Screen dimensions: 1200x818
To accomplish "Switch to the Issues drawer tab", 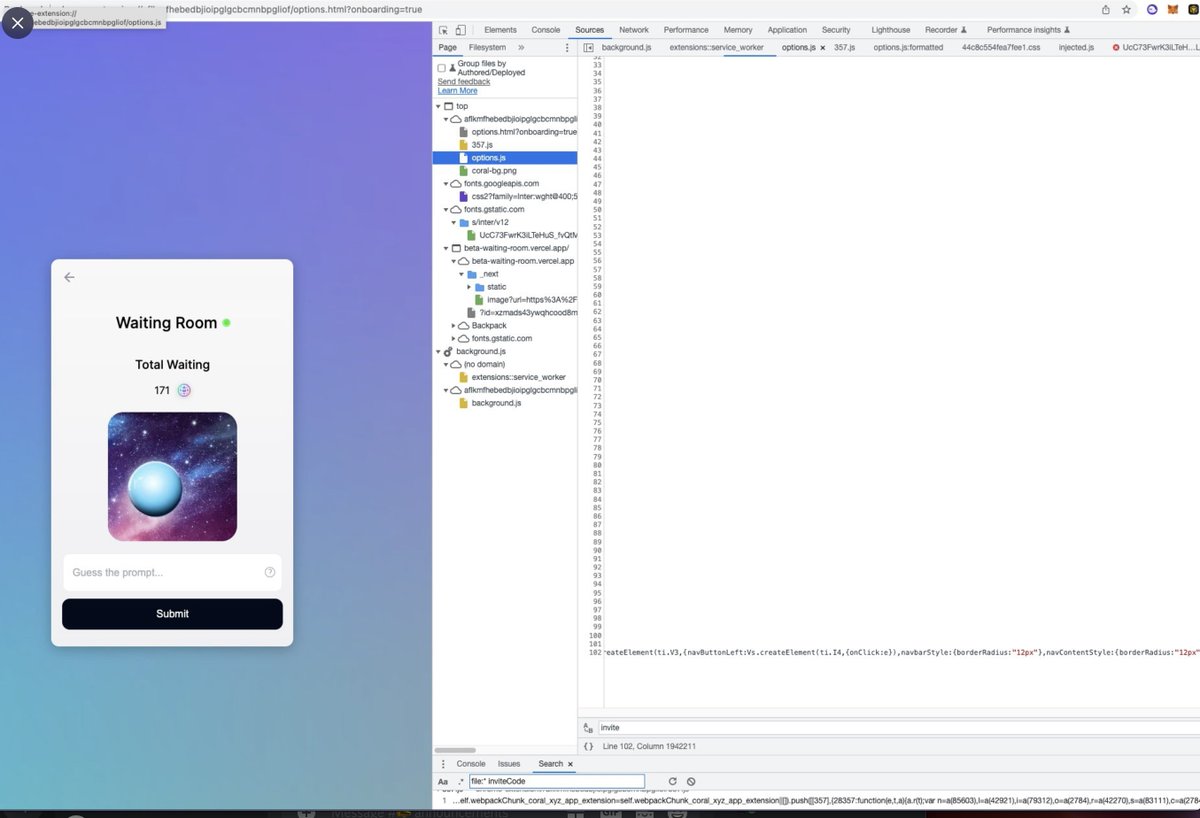I will coord(509,764).
